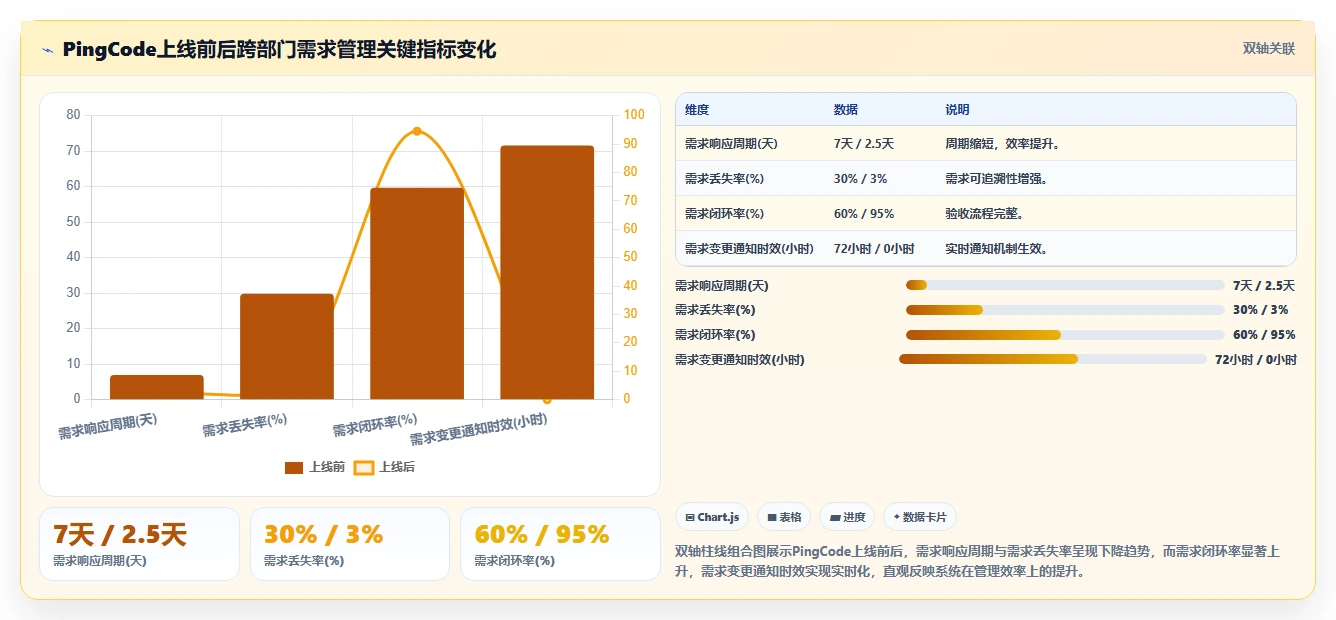Image resolution: width=1336 pixels, height=620 pixels.
Task: Click the text 周期缩短,效率提升。
Action: click(1003, 144)
